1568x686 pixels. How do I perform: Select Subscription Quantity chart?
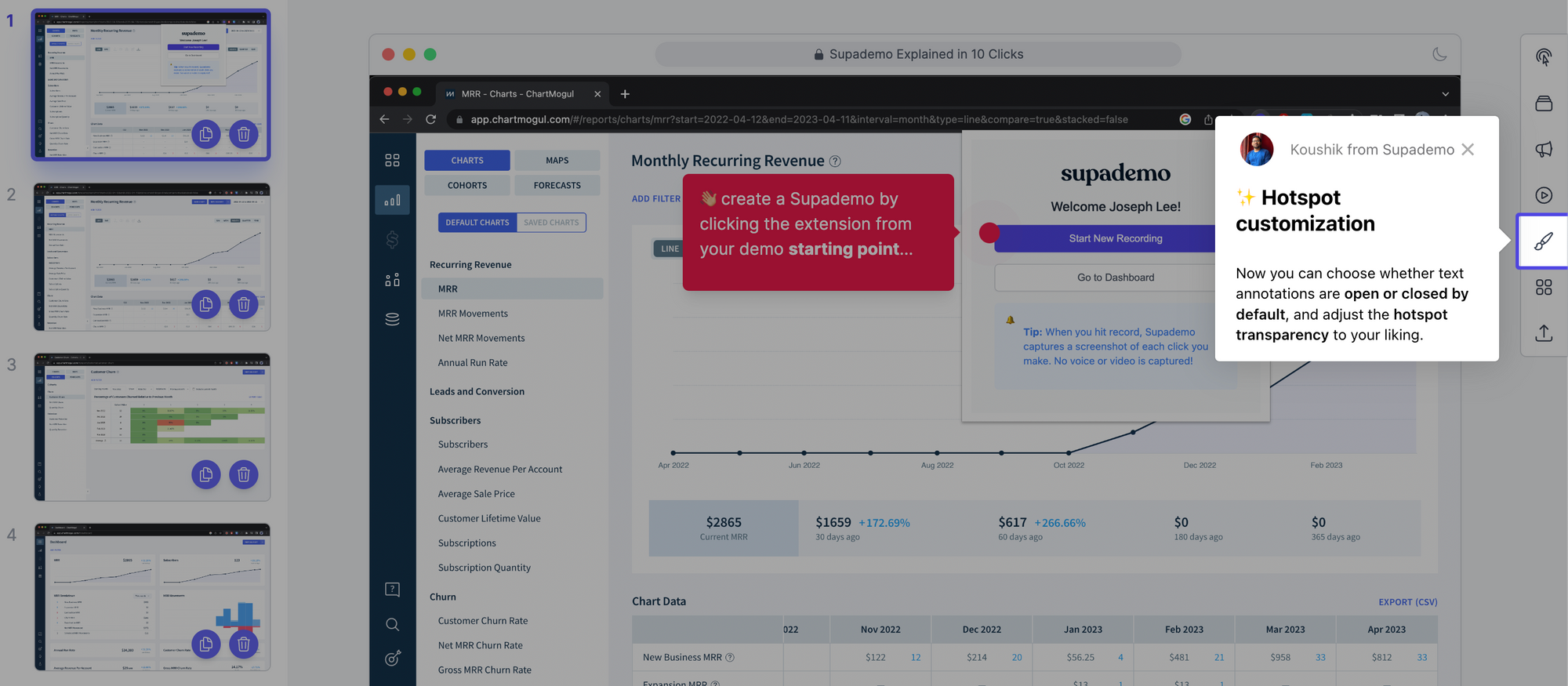tap(485, 568)
